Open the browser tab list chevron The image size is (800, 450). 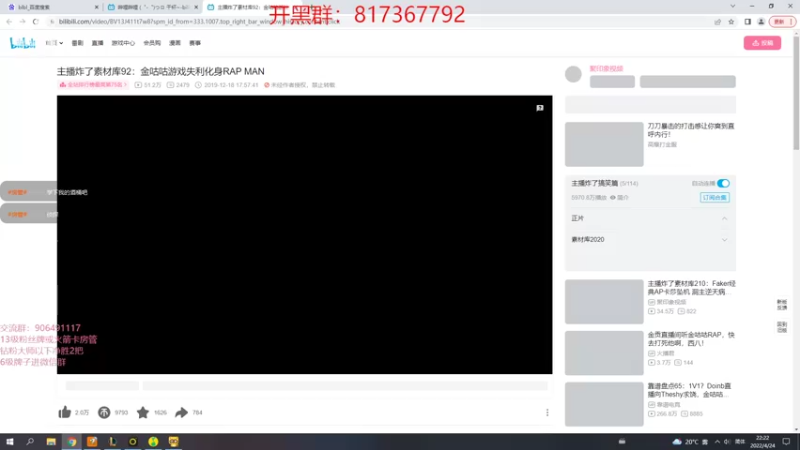coord(733,6)
